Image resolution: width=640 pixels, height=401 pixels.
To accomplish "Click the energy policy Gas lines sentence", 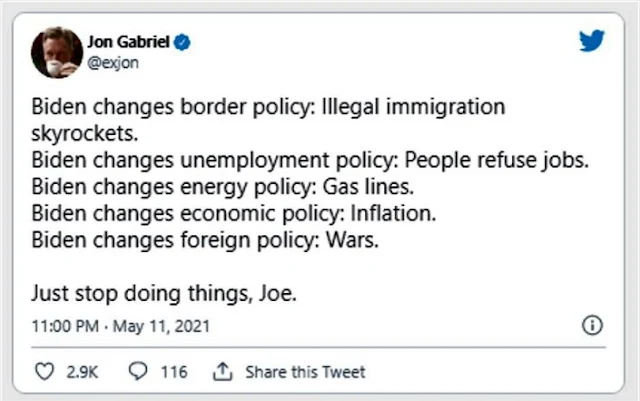I will (223, 187).
